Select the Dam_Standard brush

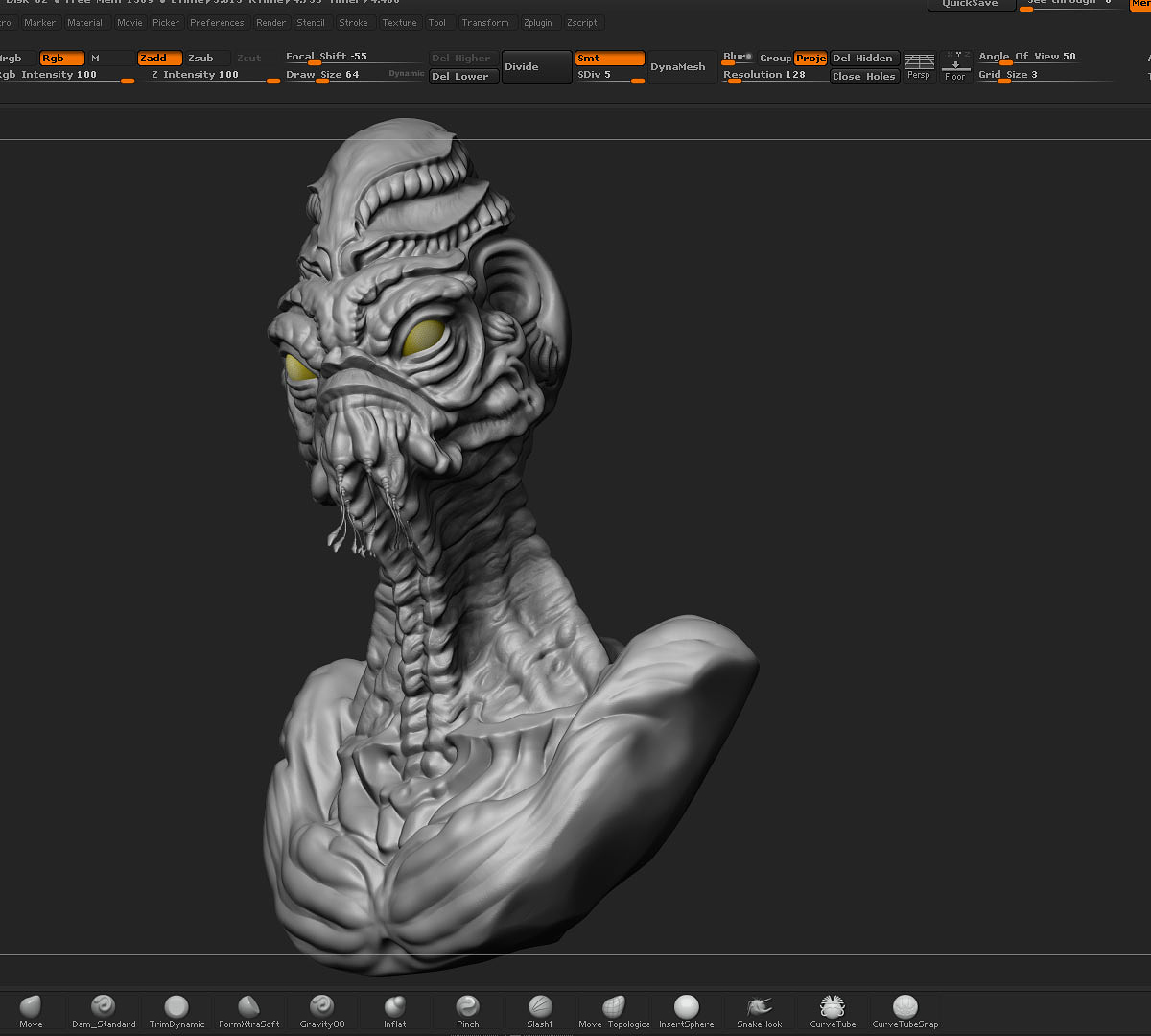pyautogui.click(x=104, y=1011)
